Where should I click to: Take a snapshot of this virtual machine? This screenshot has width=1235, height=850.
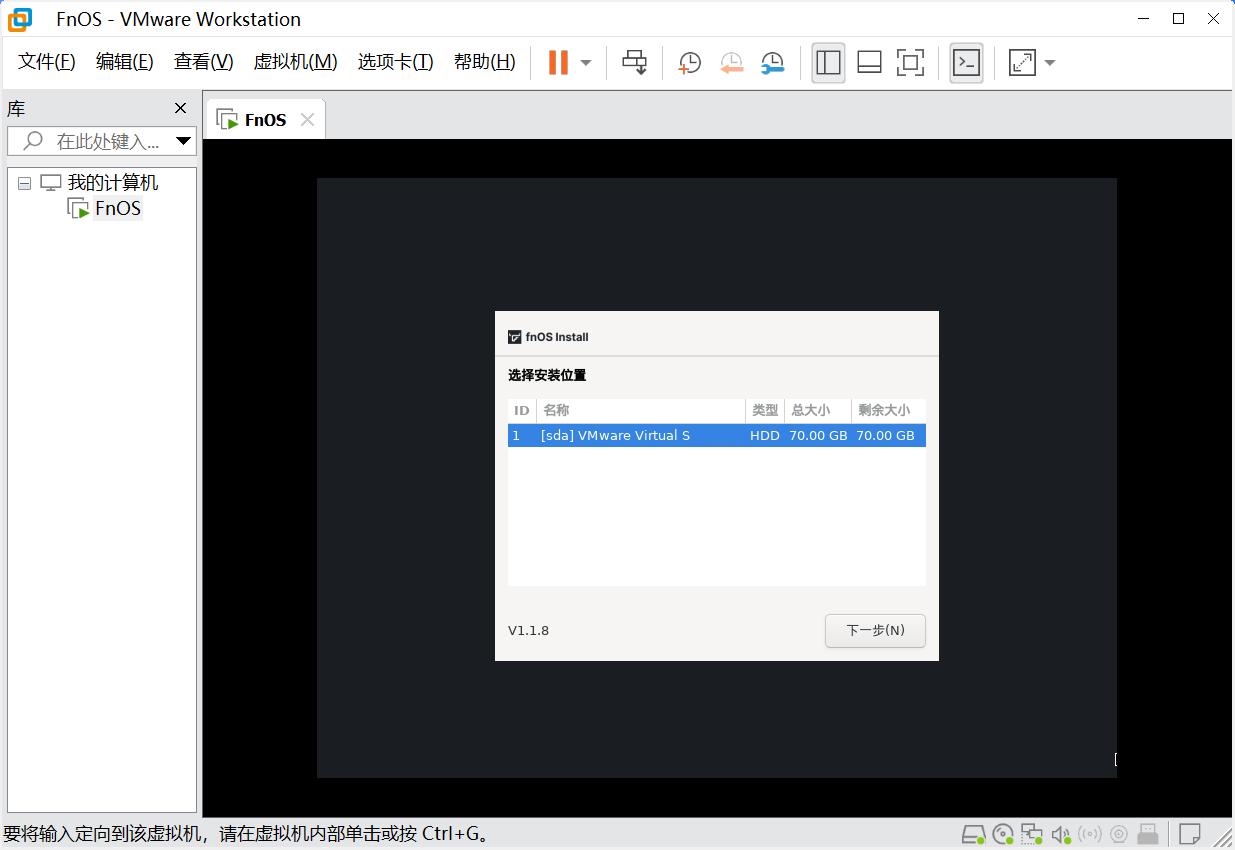689,63
